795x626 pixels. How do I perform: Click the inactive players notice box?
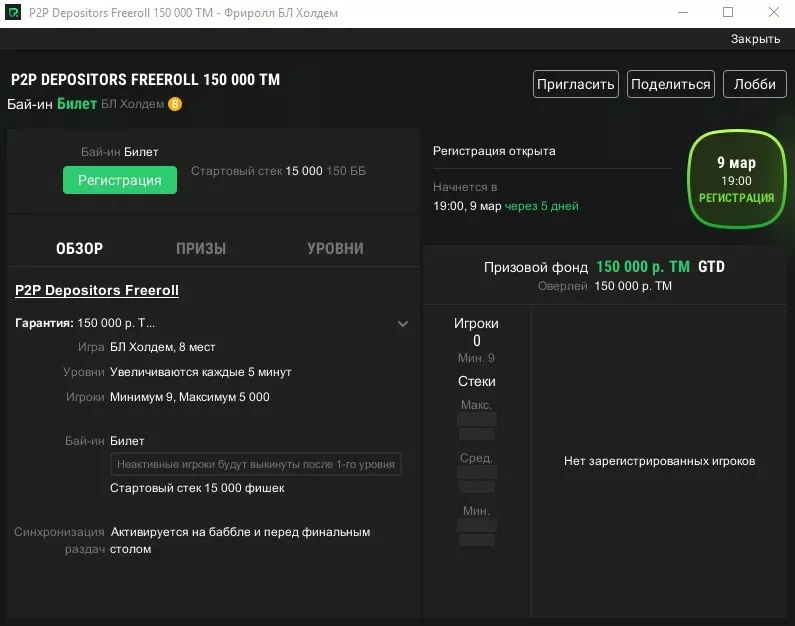click(x=255, y=464)
